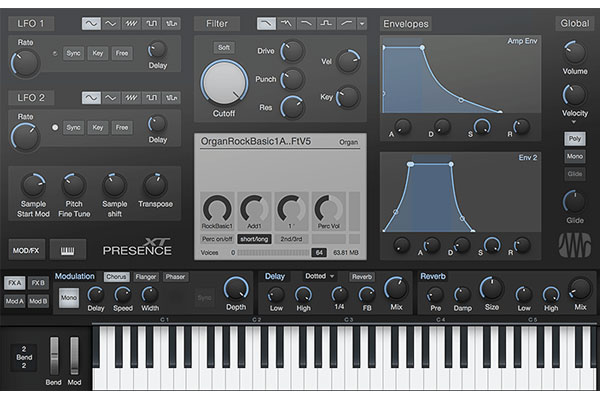Open the MOD/FX panel
The width and height of the screenshot is (600, 400).
click(x=26, y=250)
